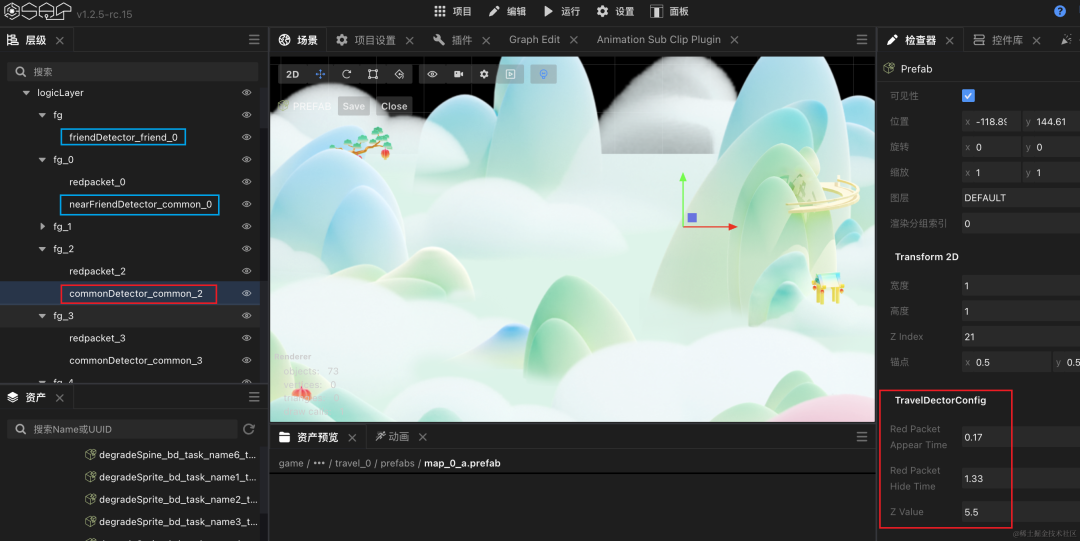Toggle the 可见性 checkbox
1080x541 pixels.
[968, 96]
